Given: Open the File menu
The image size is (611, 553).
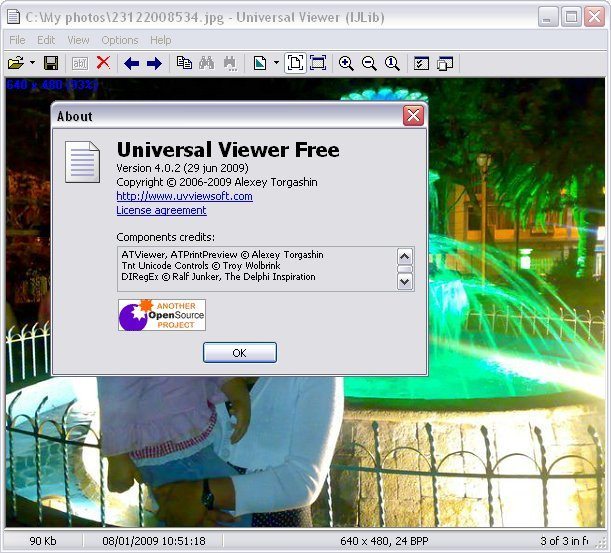Looking at the screenshot, I should pyautogui.click(x=18, y=40).
